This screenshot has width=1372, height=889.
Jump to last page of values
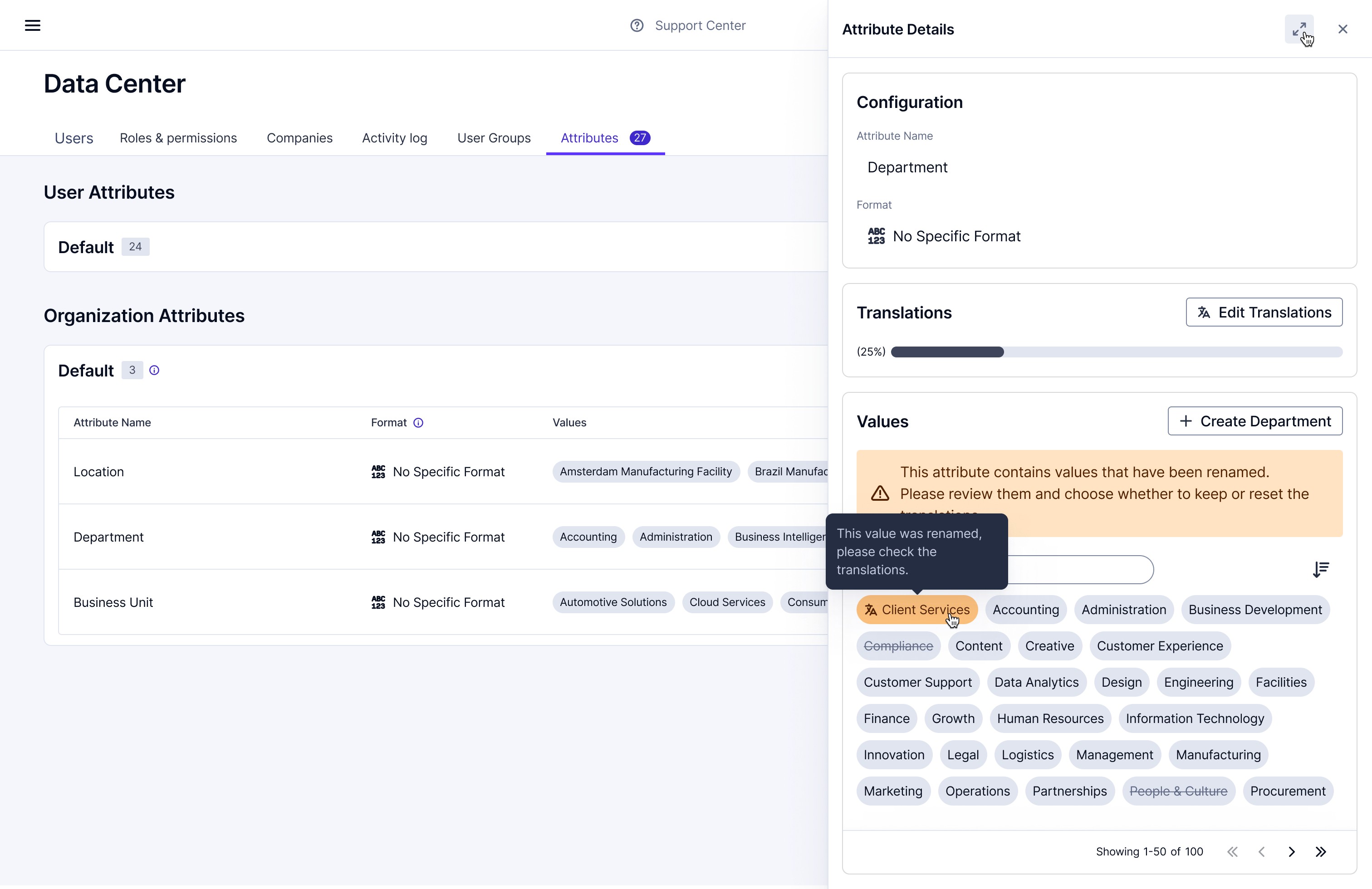[x=1321, y=851]
